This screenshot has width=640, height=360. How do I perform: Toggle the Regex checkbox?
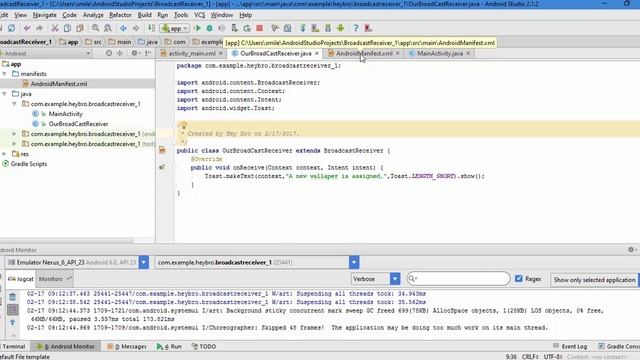tap(519, 279)
